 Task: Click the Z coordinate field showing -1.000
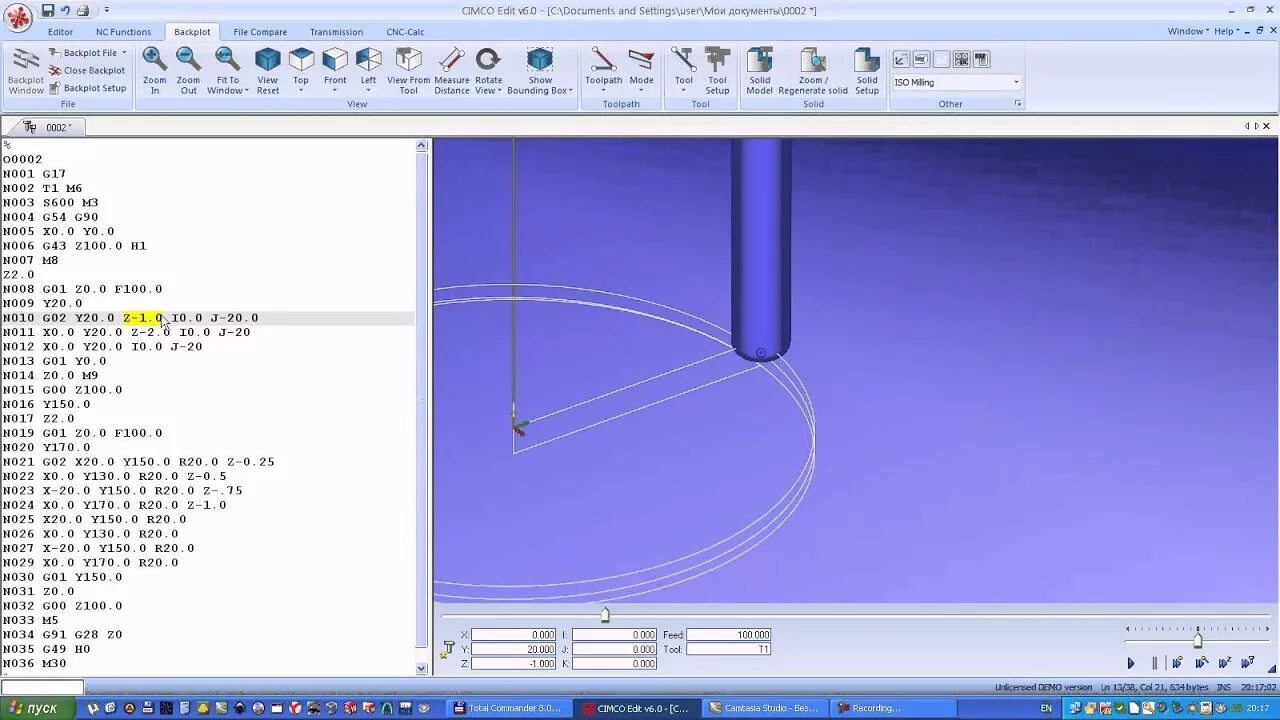click(514, 664)
